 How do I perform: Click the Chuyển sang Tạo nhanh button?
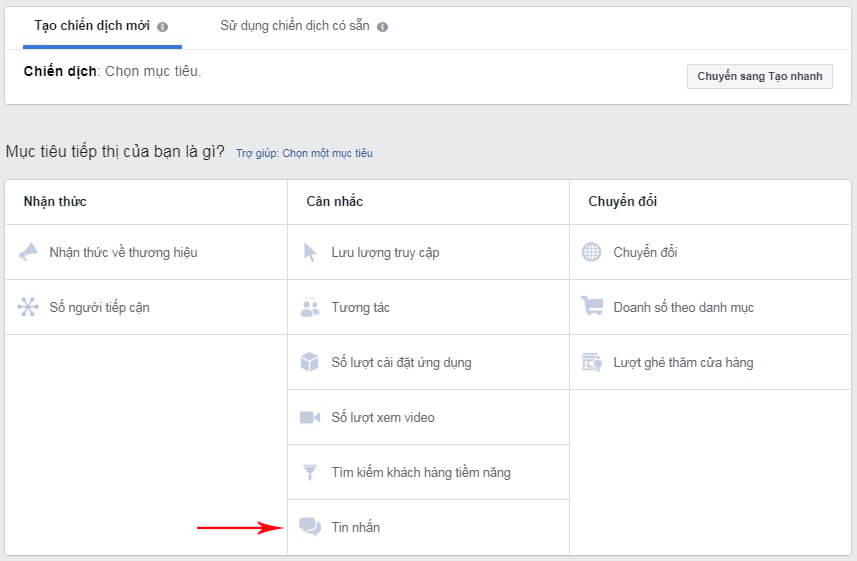coord(760,76)
